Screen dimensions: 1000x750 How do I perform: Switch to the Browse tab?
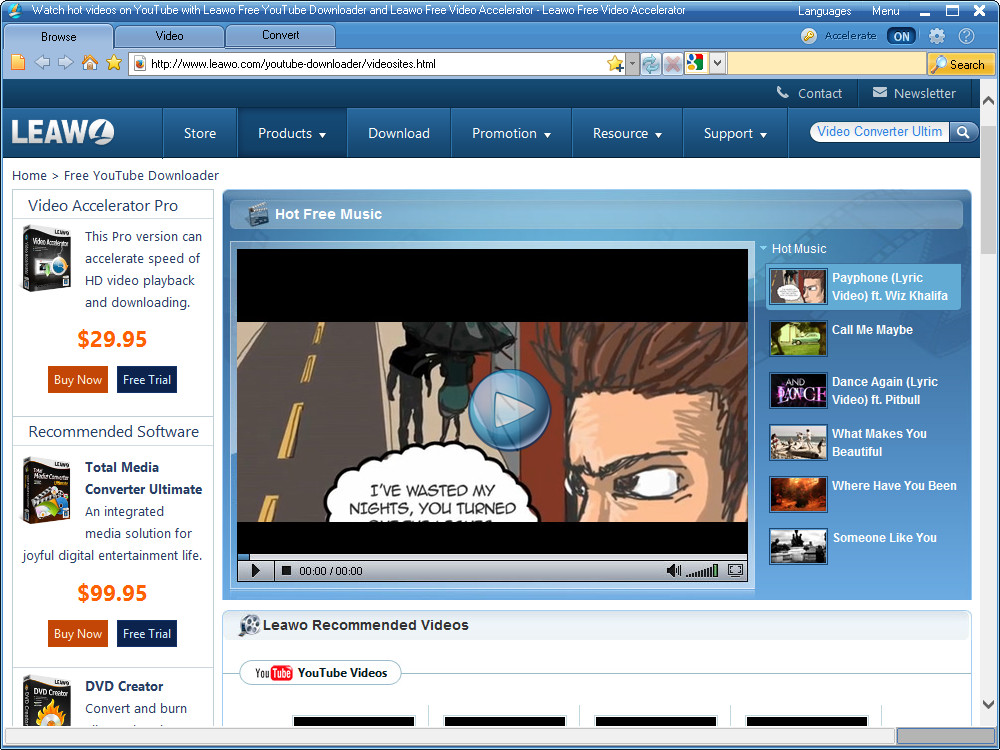[x=59, y=36]
